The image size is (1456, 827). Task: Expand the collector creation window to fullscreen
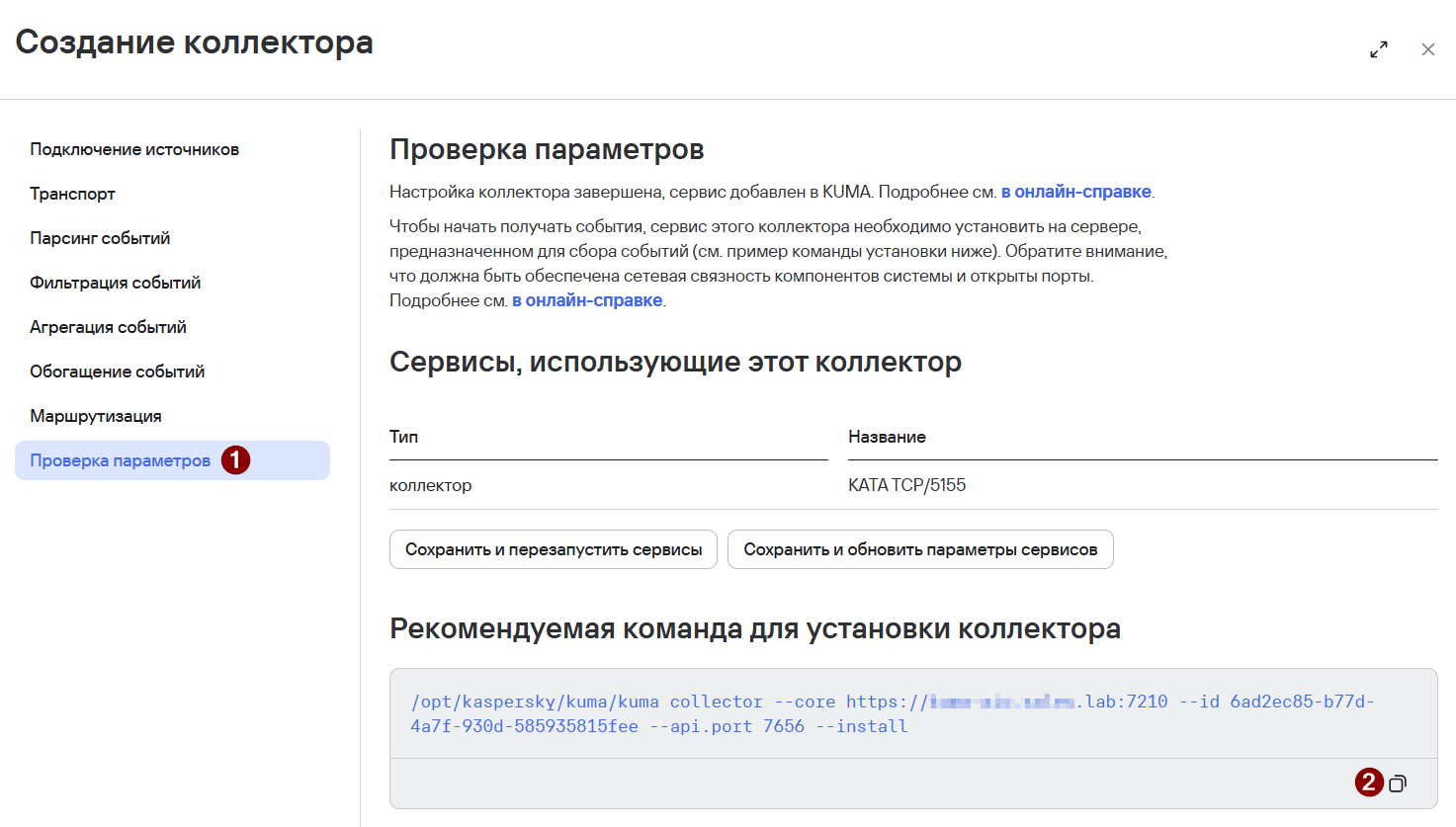(x=1378, y=49)
